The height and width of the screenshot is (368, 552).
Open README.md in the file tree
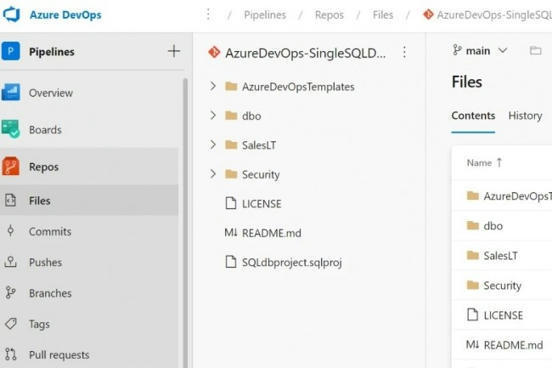271,233
